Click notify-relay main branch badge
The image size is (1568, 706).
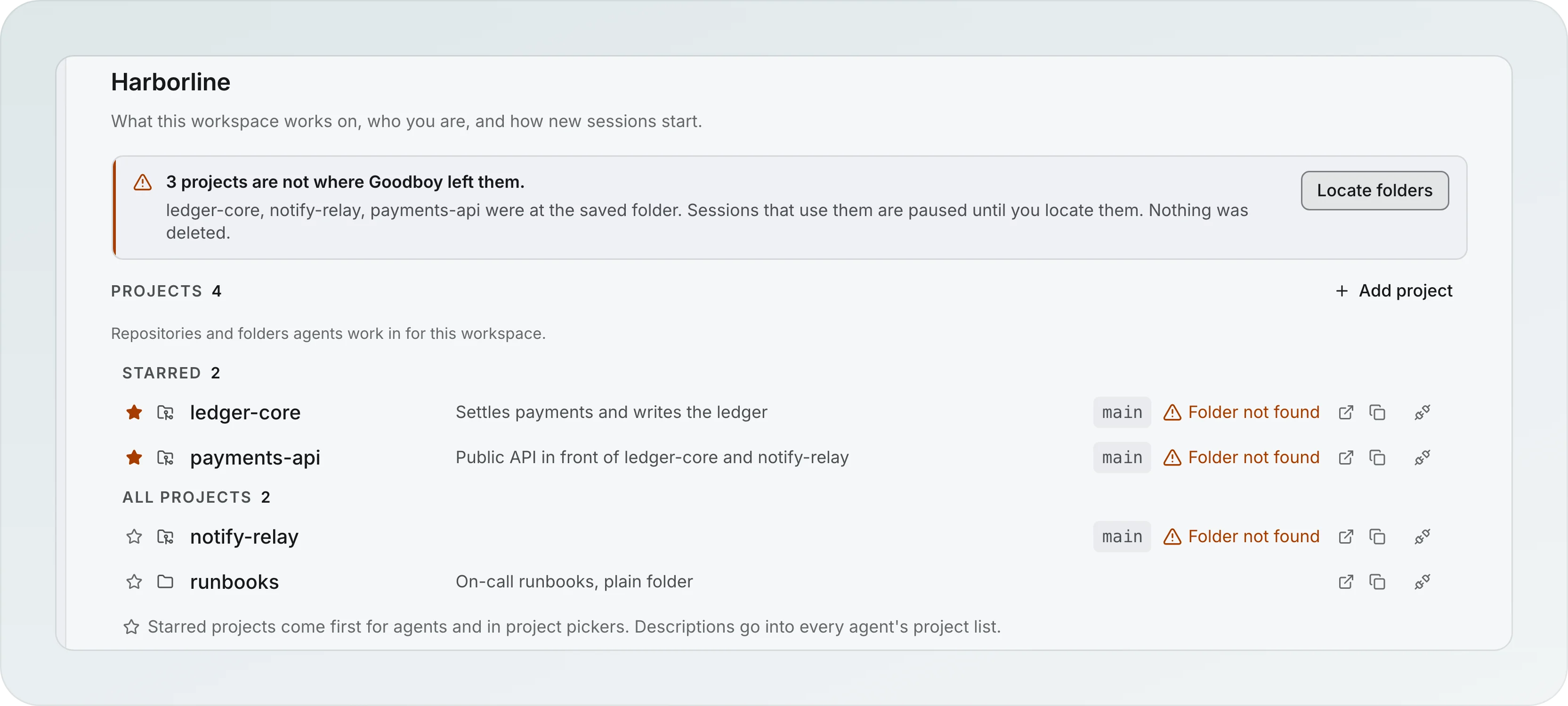1122,537
